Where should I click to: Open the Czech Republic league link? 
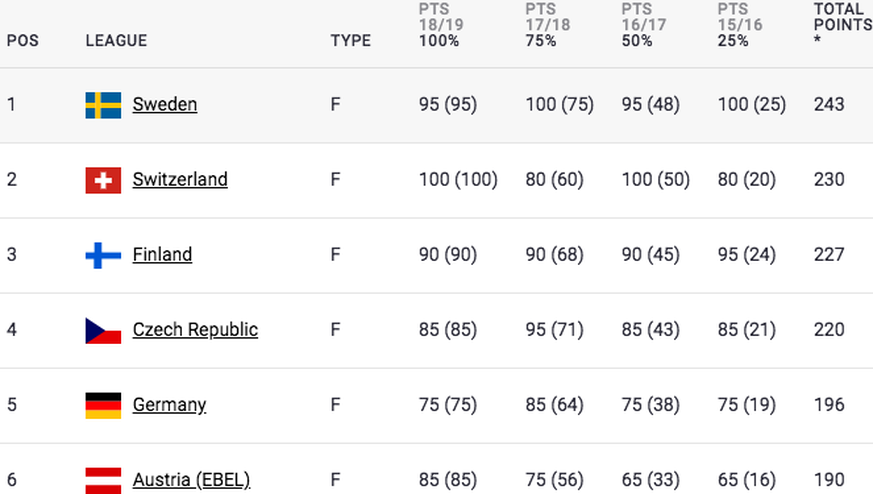click(195, 330)
